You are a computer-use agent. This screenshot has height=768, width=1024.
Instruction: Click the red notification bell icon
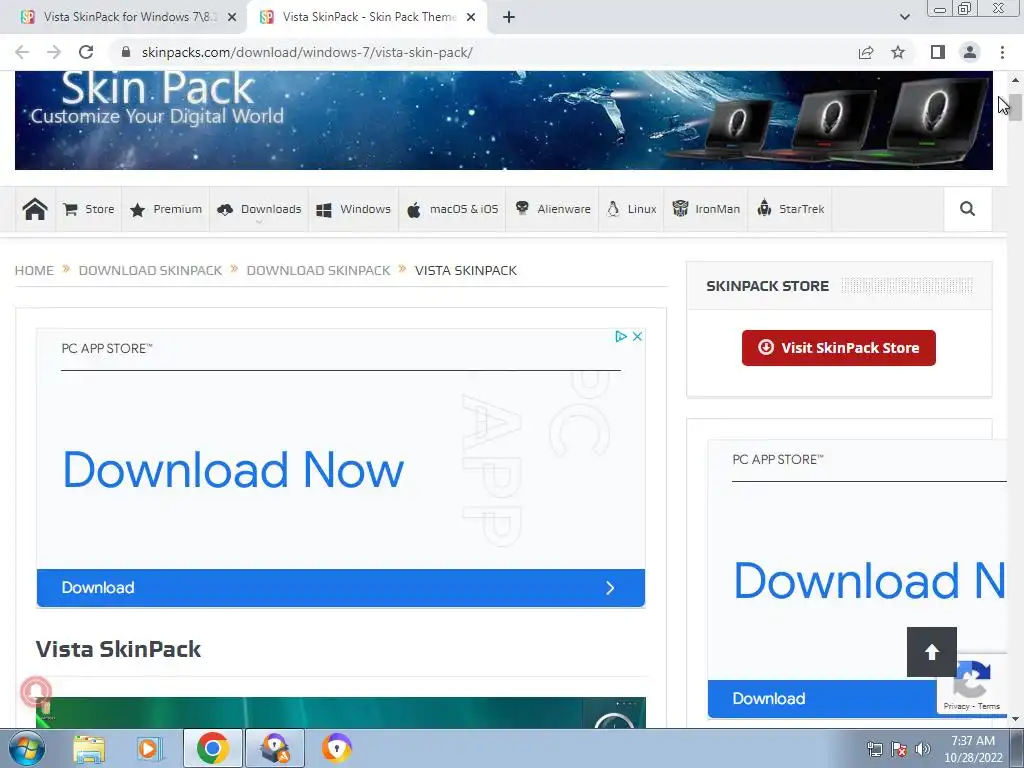36,691
